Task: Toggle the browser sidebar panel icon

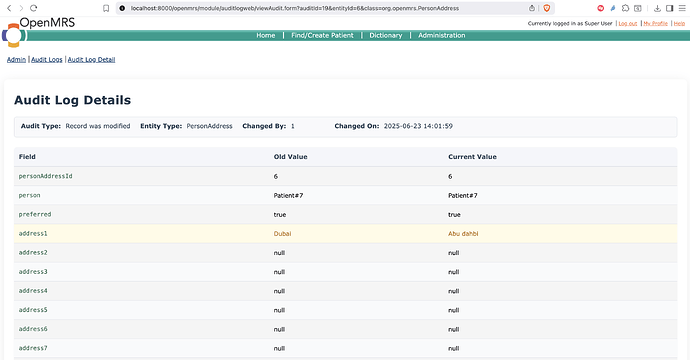Action: (669, 8)
